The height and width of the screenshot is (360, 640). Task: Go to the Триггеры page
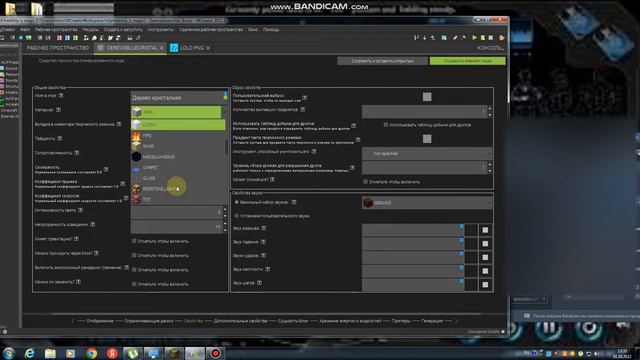pyautogui.click(x=401, y=321)
